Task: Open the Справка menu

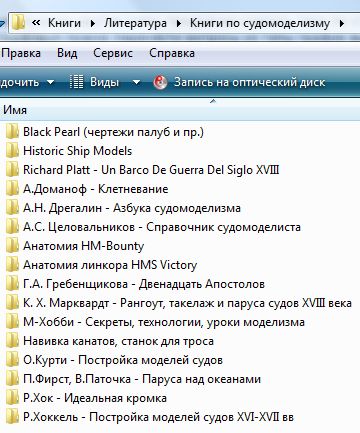Action: point(172,53)
